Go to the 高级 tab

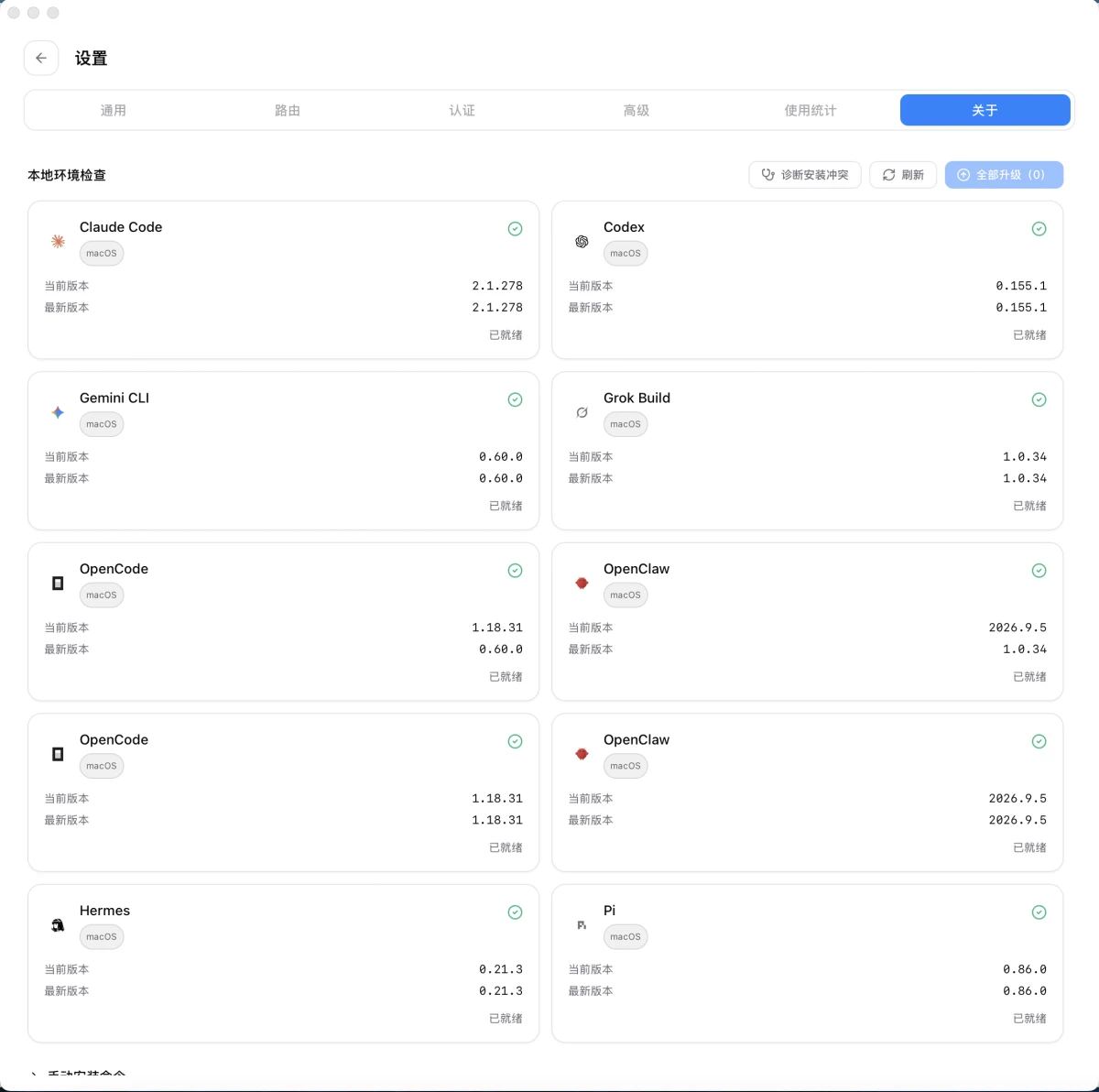click(x=636, y=110)
